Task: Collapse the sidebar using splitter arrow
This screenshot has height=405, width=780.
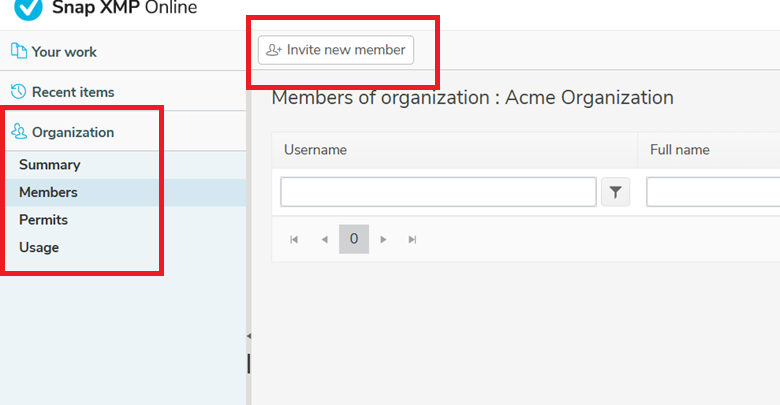Action: click(x=249, y=336)
